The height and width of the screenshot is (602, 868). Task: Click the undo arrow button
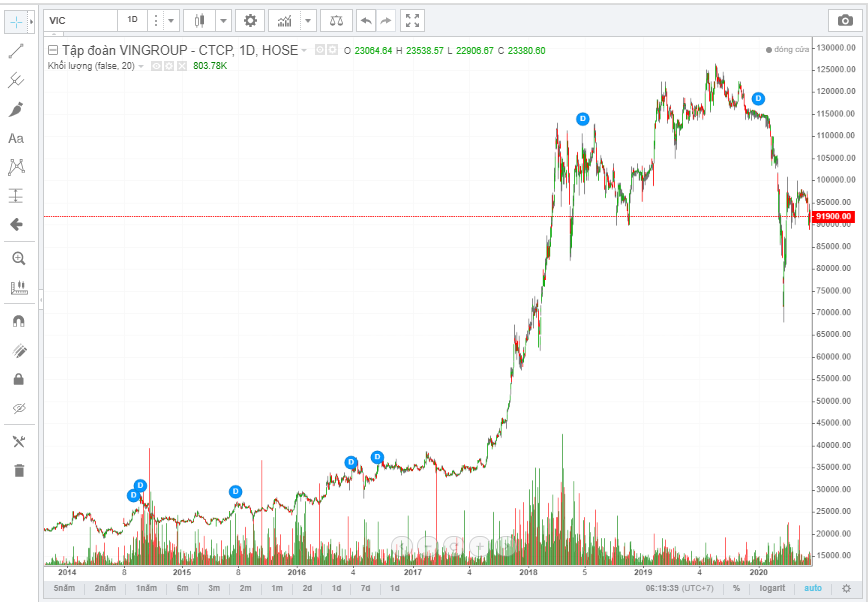click(366, 20)
